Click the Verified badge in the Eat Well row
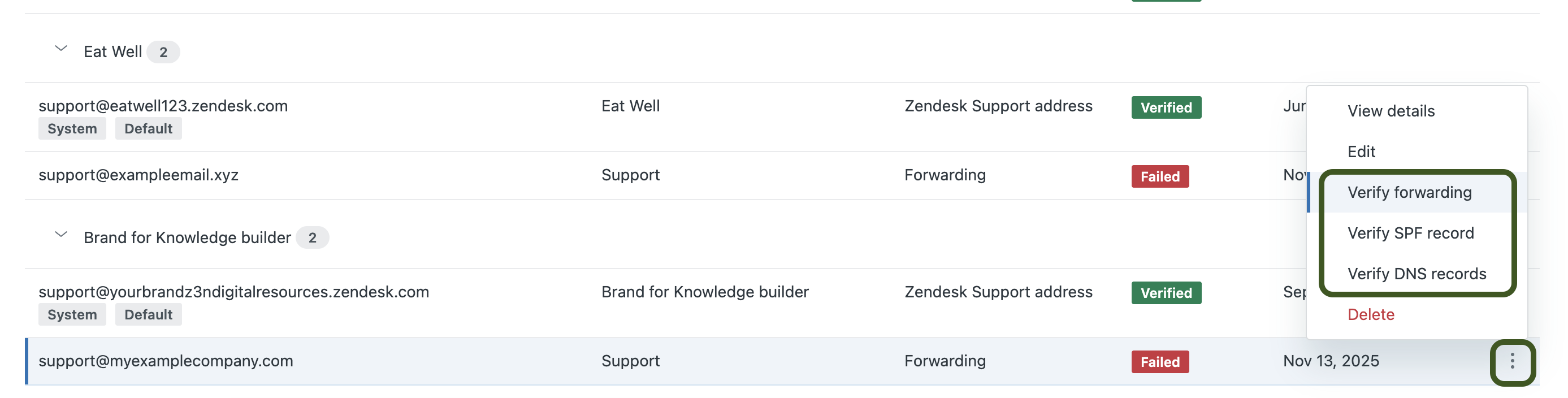This screenshot has width=1568, height=398. tap(1166, 108)
